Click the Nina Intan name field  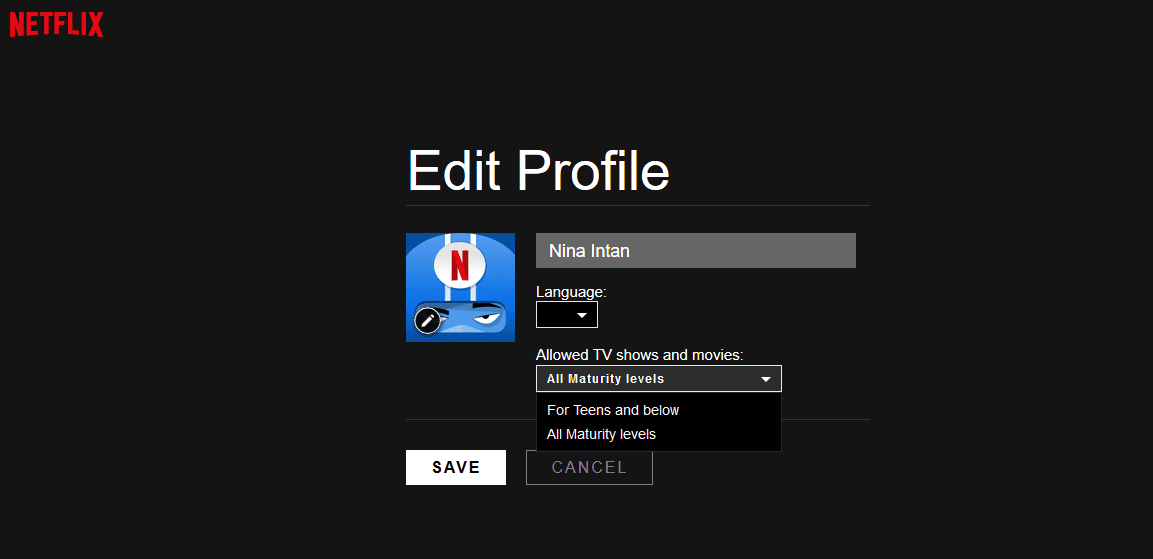point(696,251)
